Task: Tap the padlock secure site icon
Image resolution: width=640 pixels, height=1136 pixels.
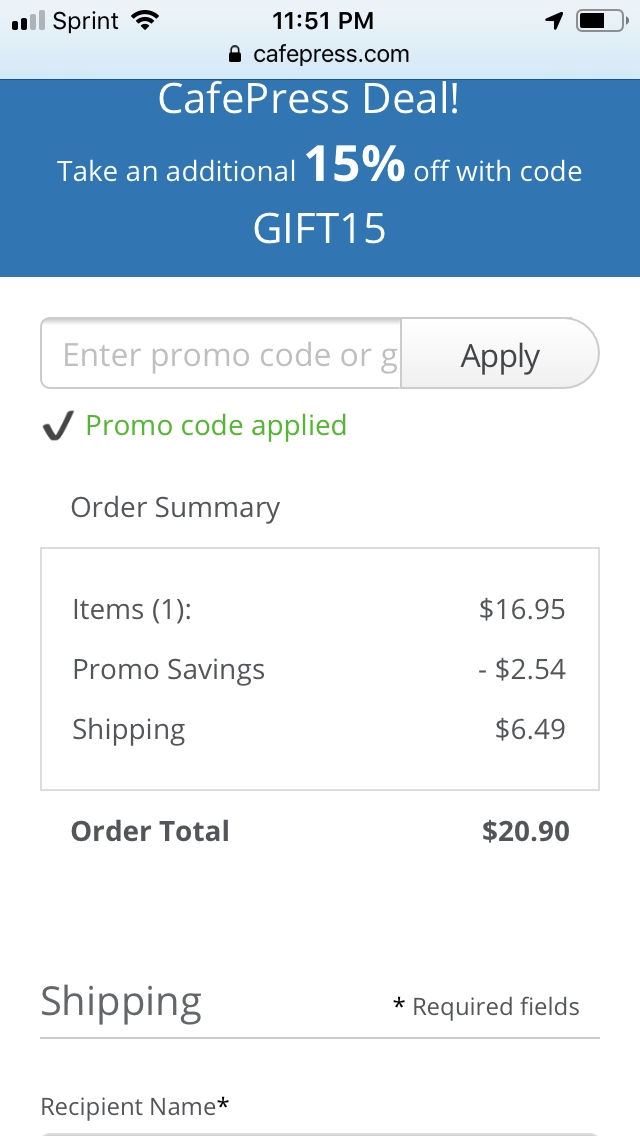Action: [x=236, y=54]
